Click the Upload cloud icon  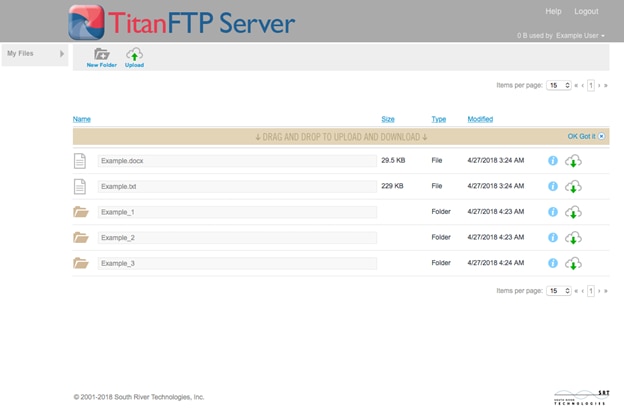coord(135,54)
